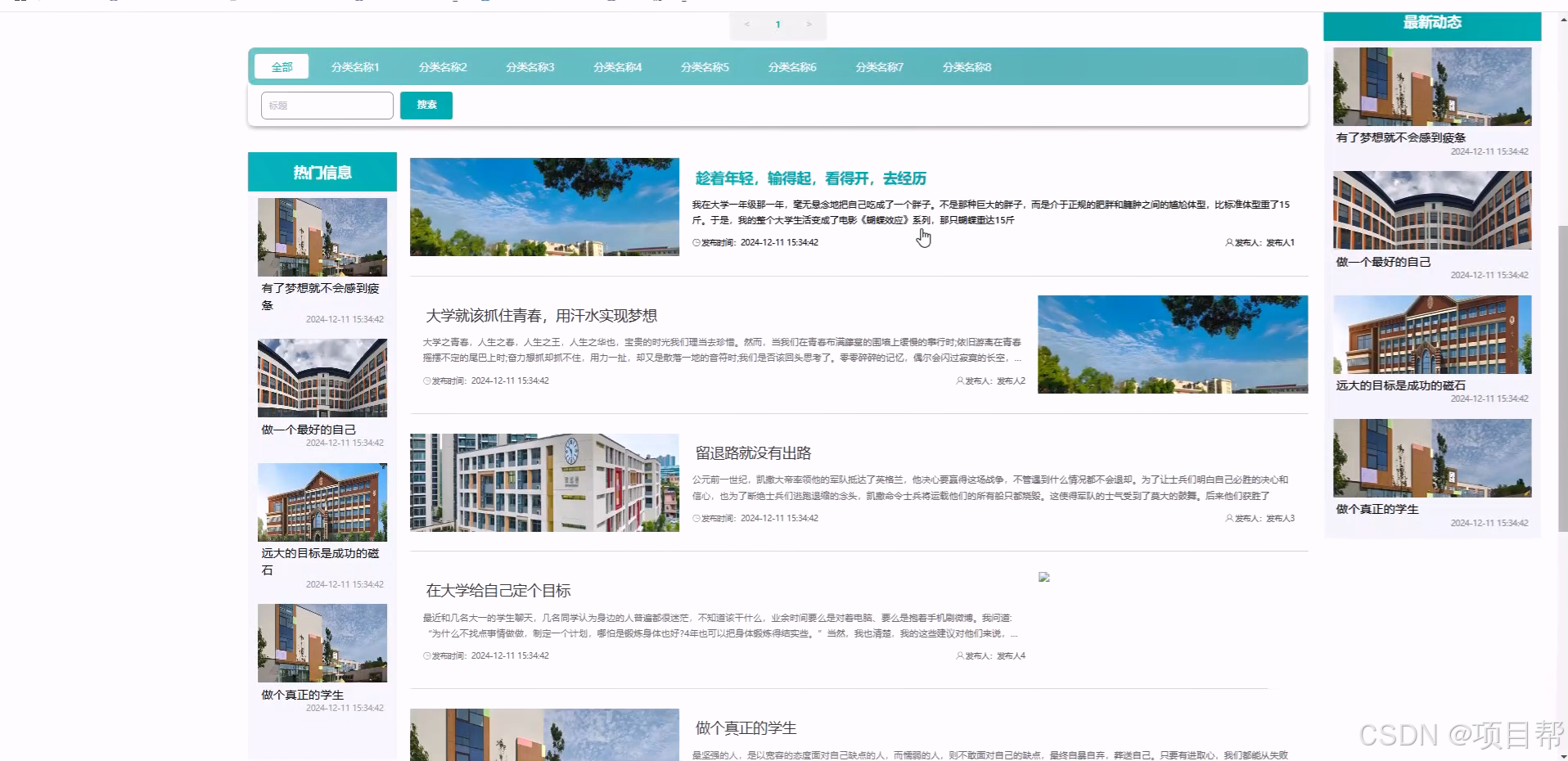The image size is (1568, 761).
Task: Click page number 1 in the pagination
Action: (777, 25)
